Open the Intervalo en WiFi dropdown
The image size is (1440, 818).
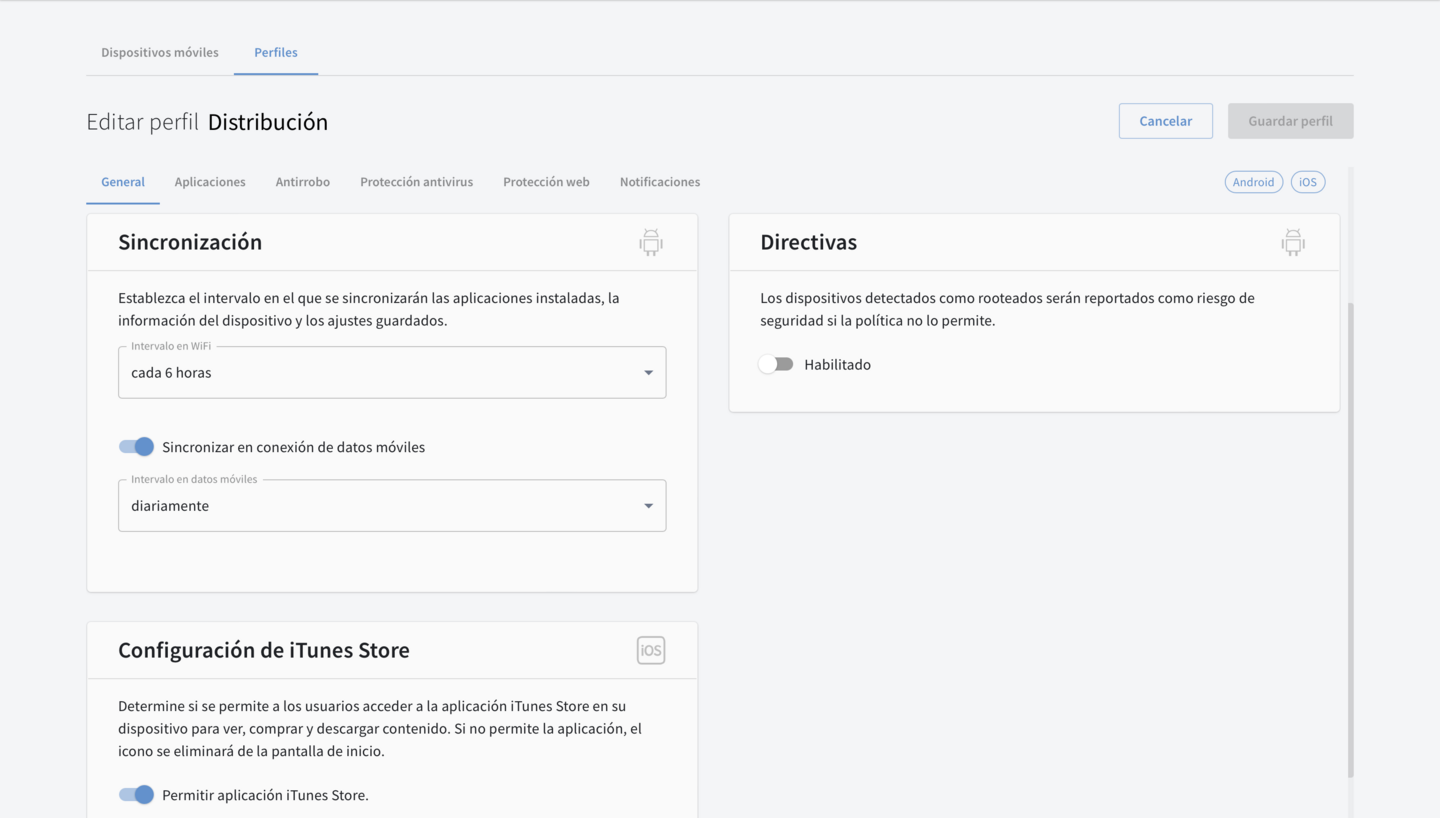tap(391, 373)
